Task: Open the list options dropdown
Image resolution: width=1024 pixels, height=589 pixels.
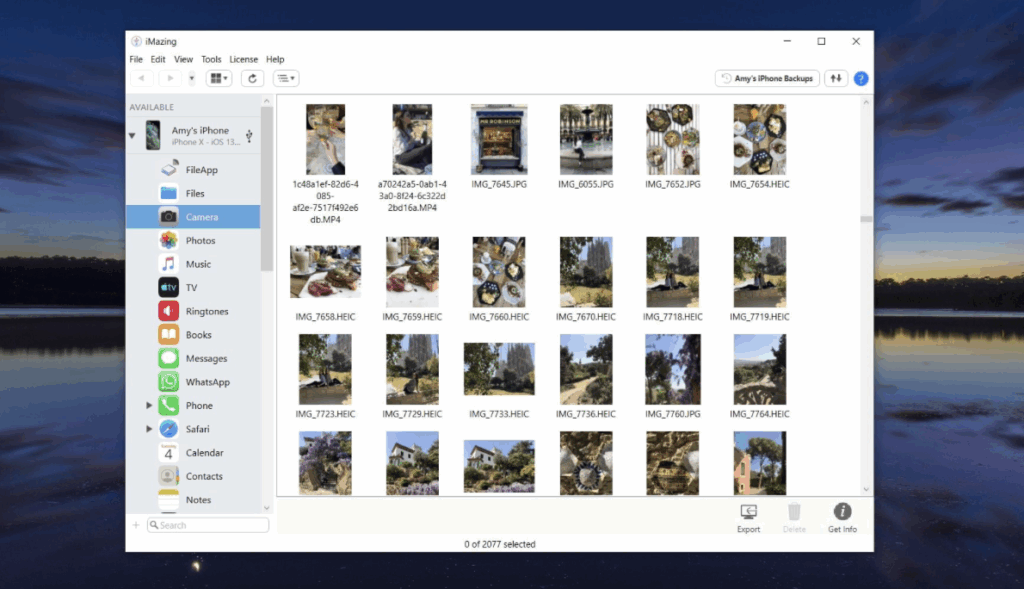Action: click(x=286, y=78)
